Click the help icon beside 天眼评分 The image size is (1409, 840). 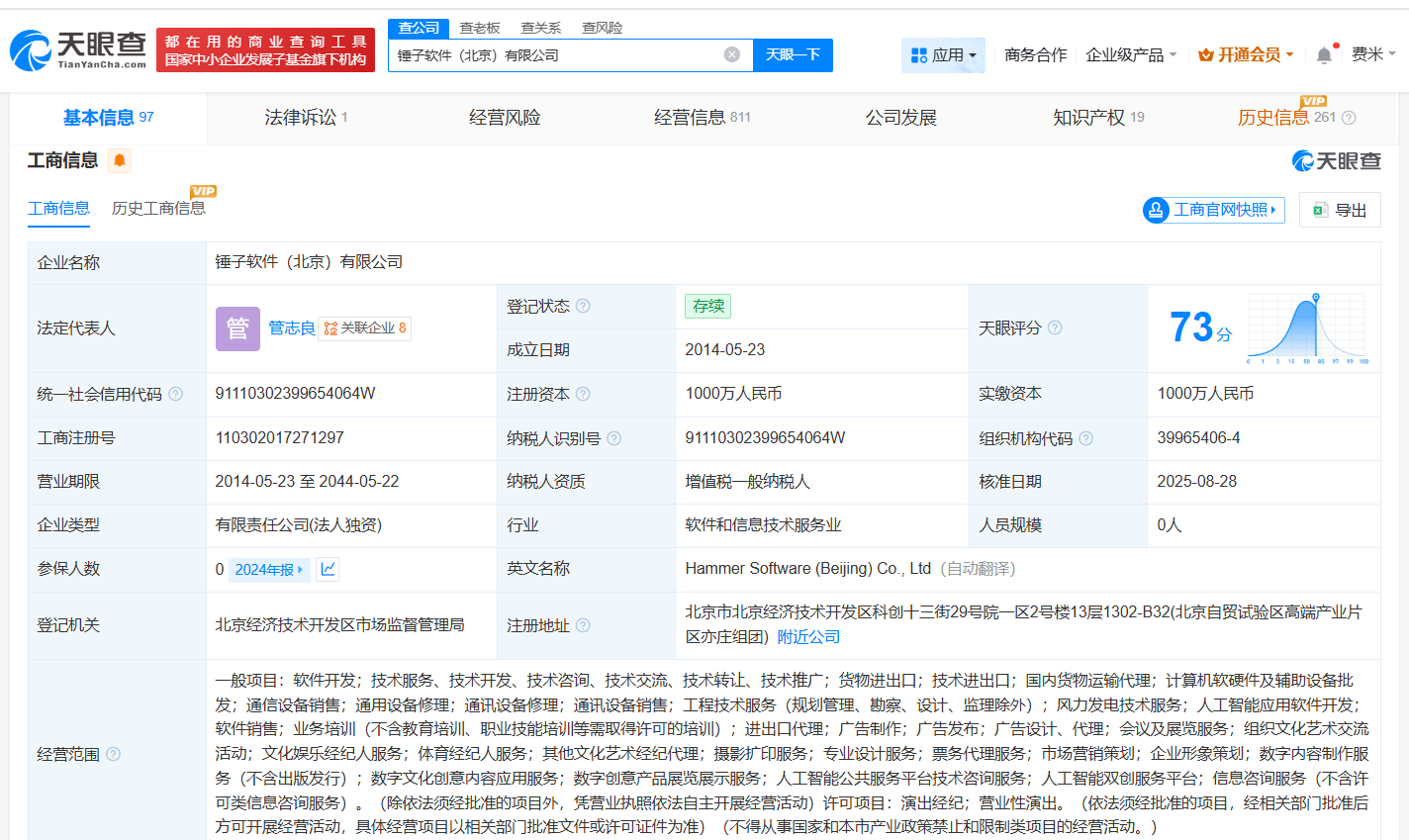pyautogui.click(x=1055, y=327)
